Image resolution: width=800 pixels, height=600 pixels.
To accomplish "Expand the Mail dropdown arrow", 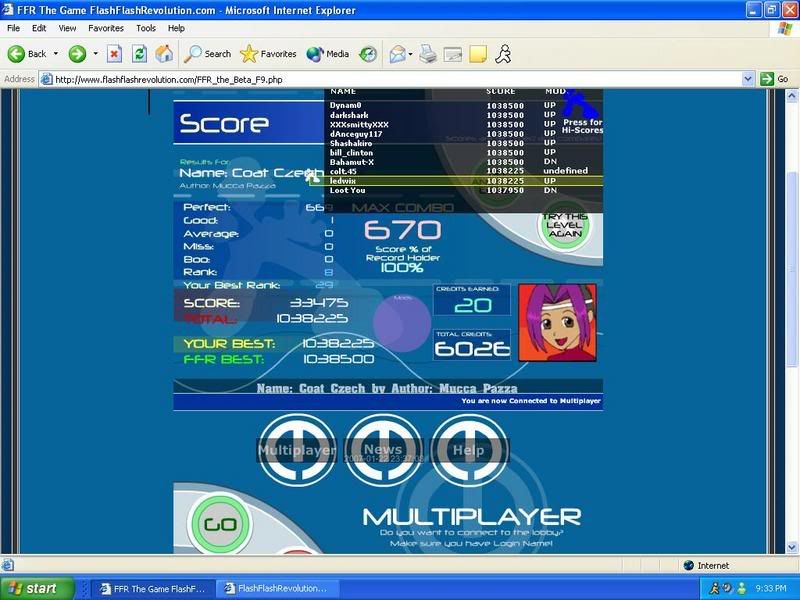I will [x=410, y=54].
